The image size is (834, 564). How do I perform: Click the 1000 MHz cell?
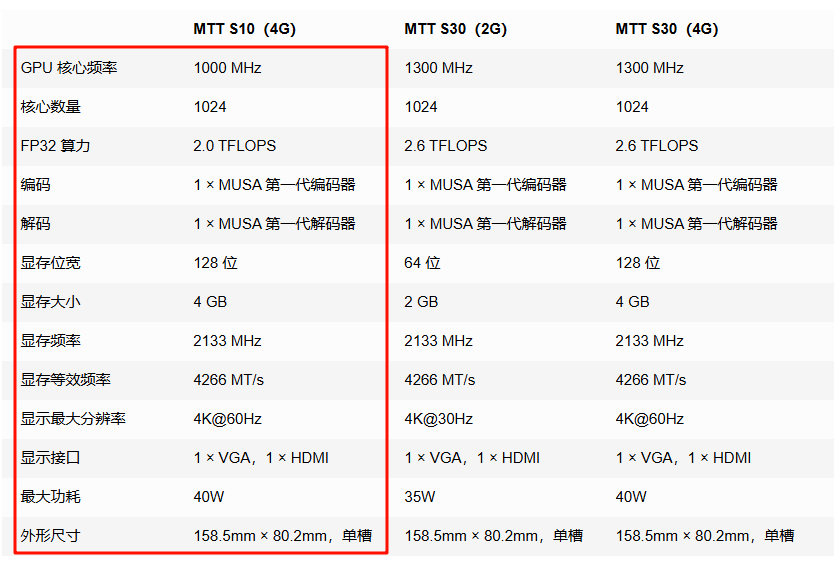click(x=227, y=68)
